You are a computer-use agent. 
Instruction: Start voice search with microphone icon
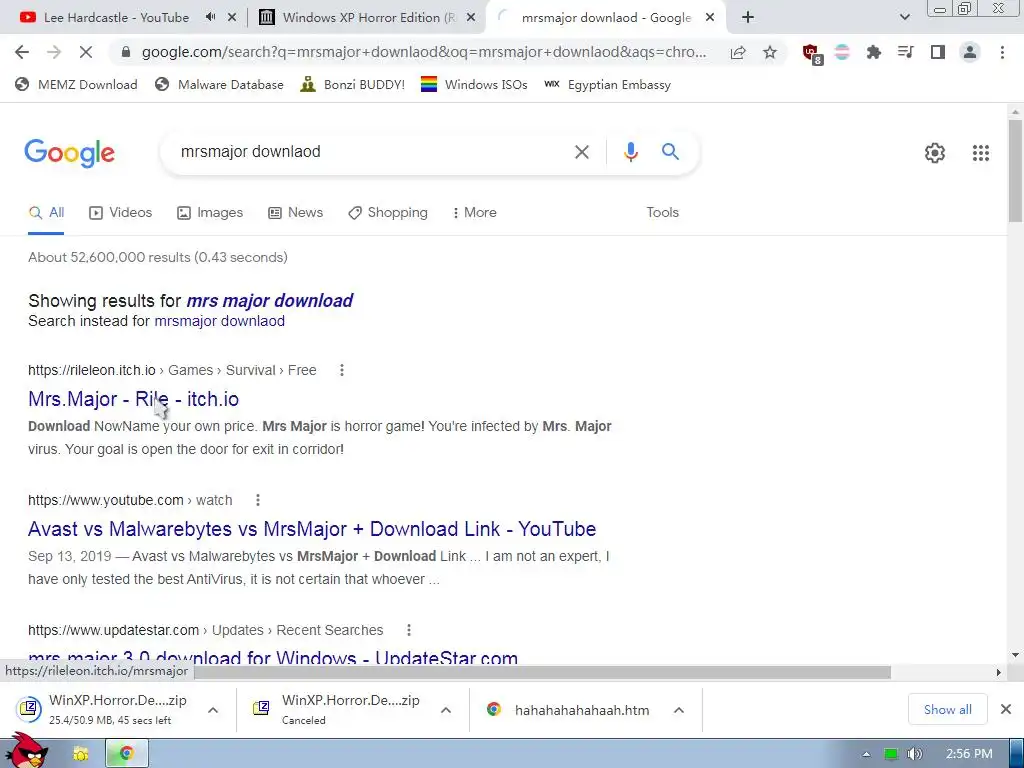(x=630, y=152)
